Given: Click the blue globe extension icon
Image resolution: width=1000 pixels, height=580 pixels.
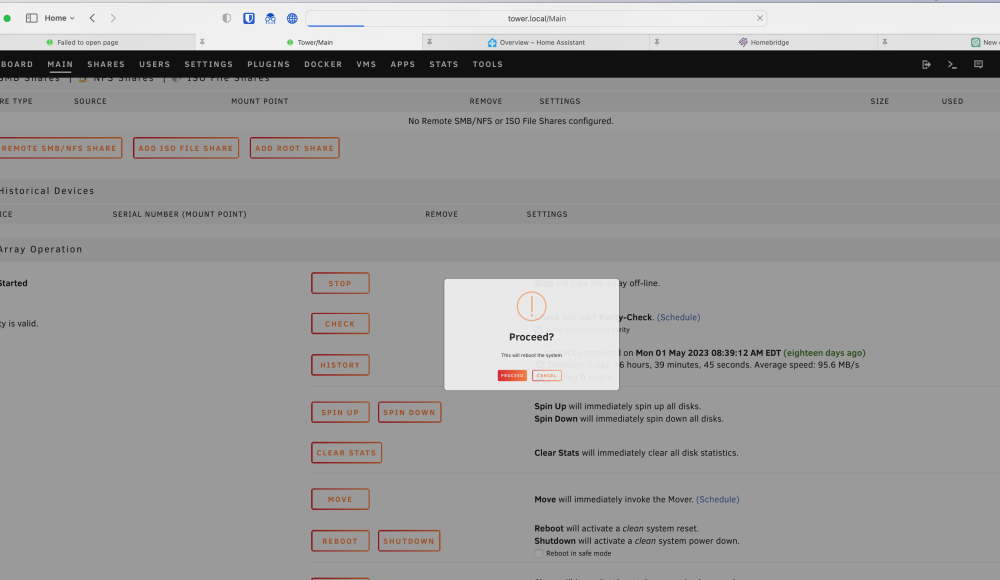Looking at the screenshot, I should pyautogui.click(x=292, y=18).
